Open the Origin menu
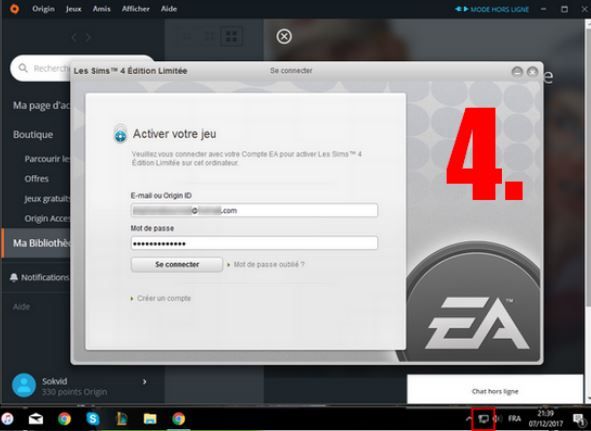This screenshot has width=591, height=431. pos(43,9)
